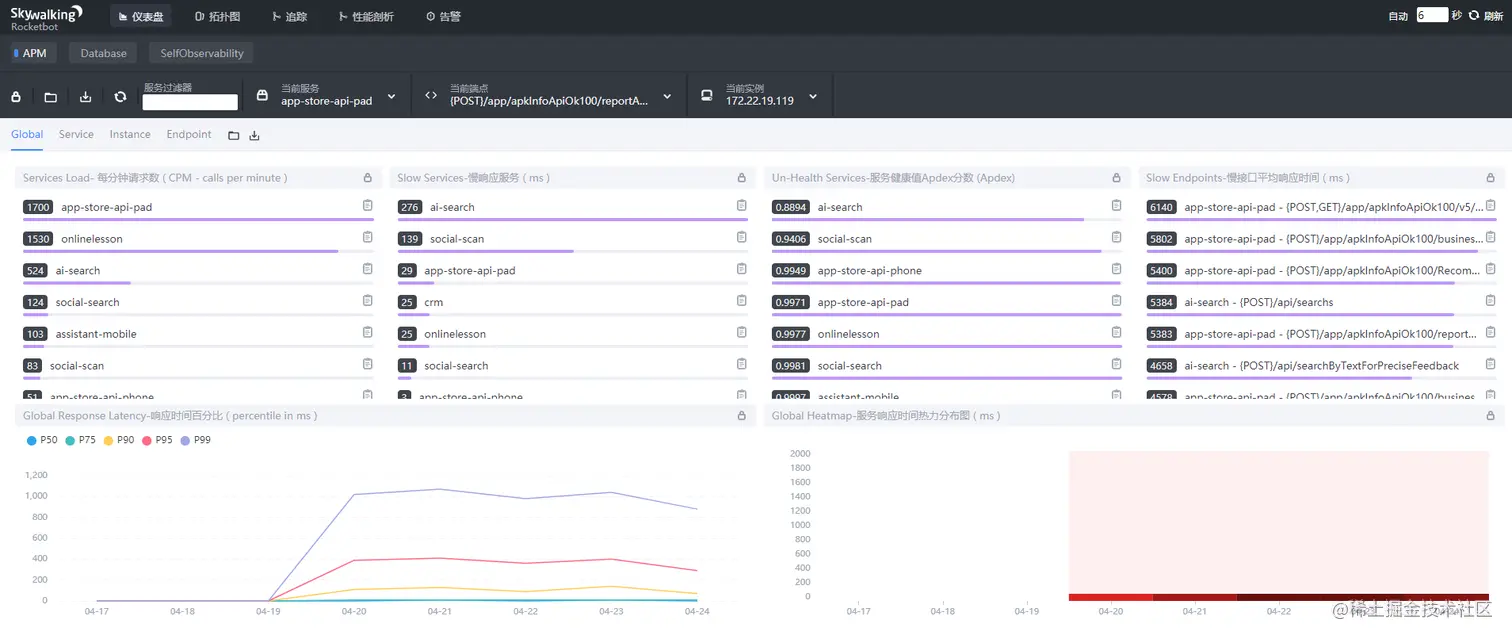Click the circular reload icon beside the service filter

121,97
